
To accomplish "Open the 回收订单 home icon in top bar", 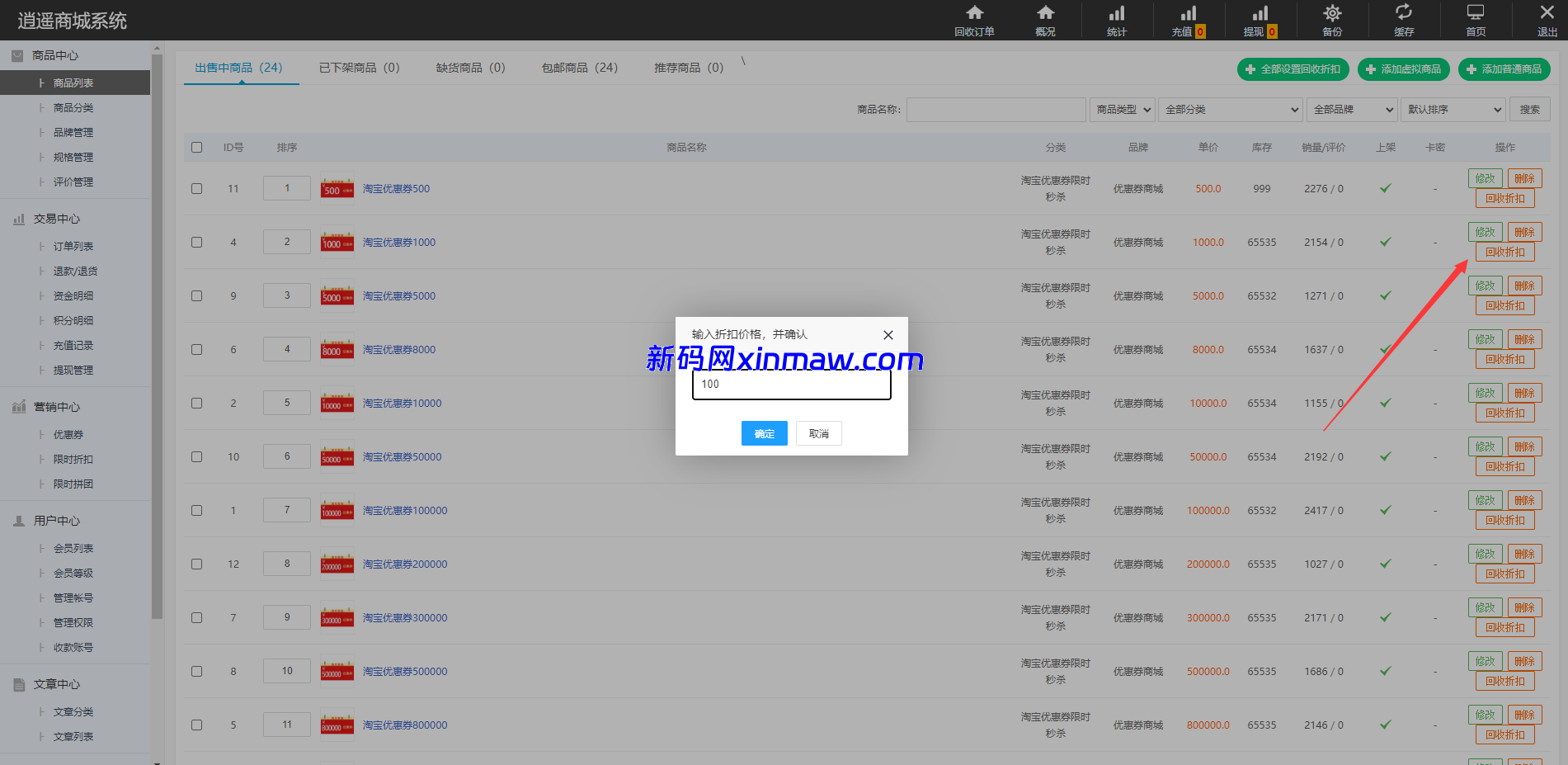I will click(974, 13).
